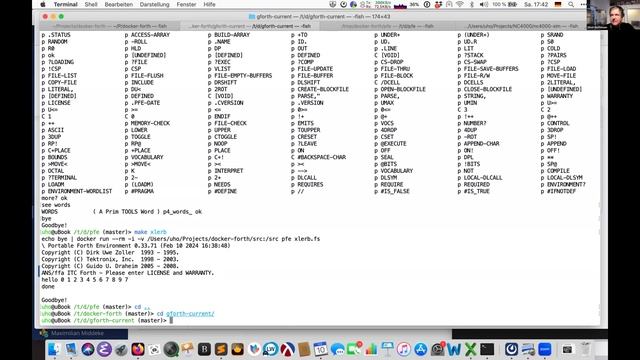
Task: Click 'FILE-SAVE-BUFFERS' word in listing
Action: click(x=491, y=69)
